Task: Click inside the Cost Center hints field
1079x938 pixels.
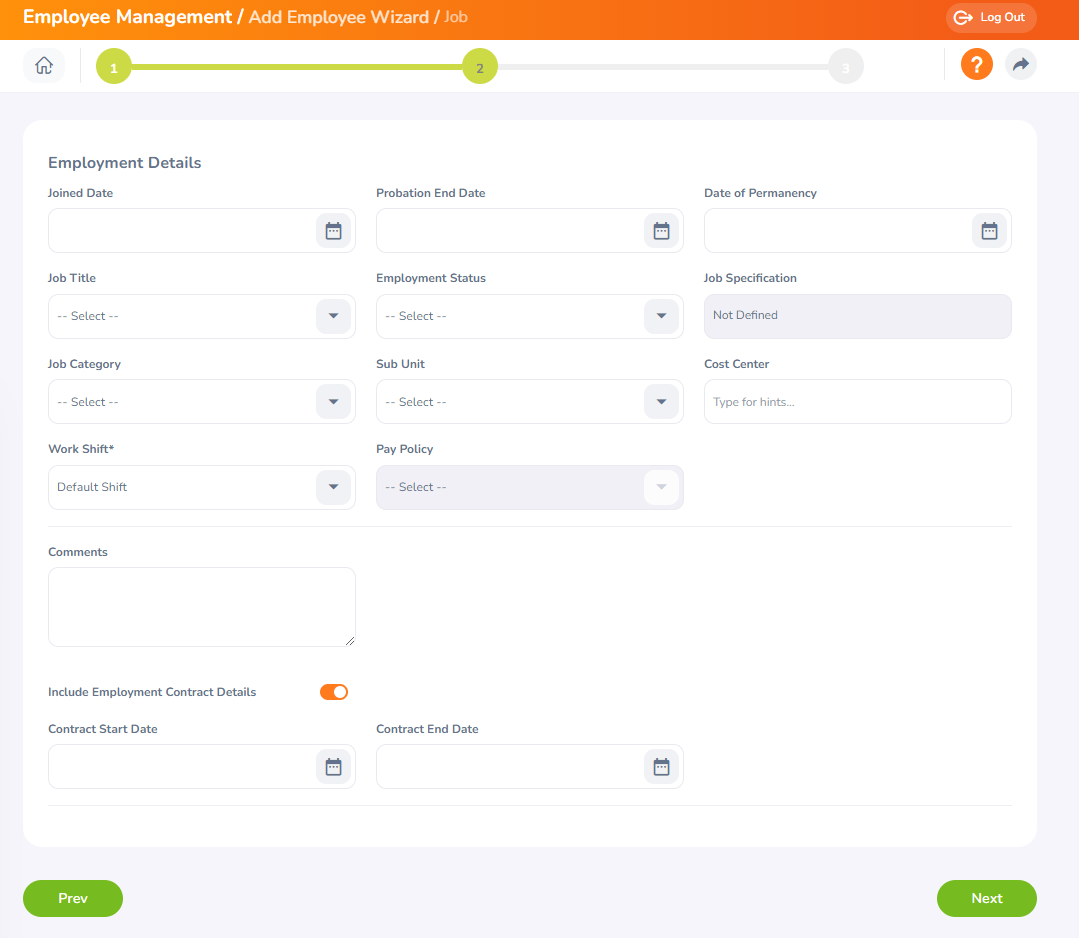Action: coord(857,401)
